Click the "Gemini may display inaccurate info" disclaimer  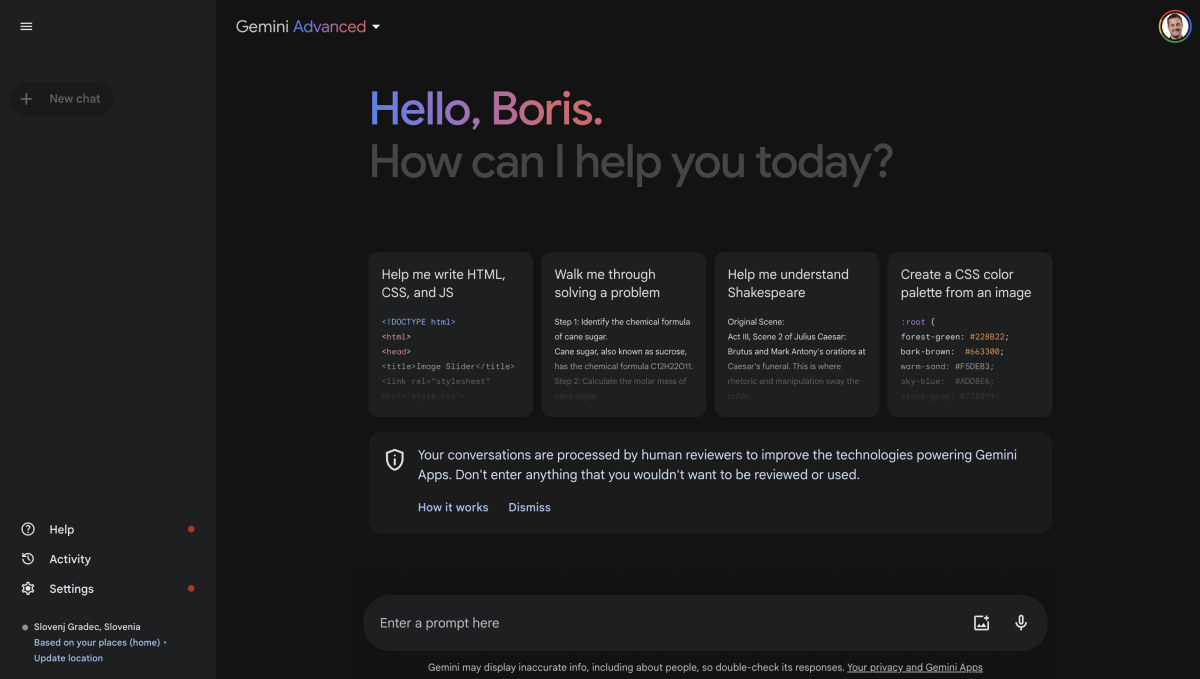635,667
